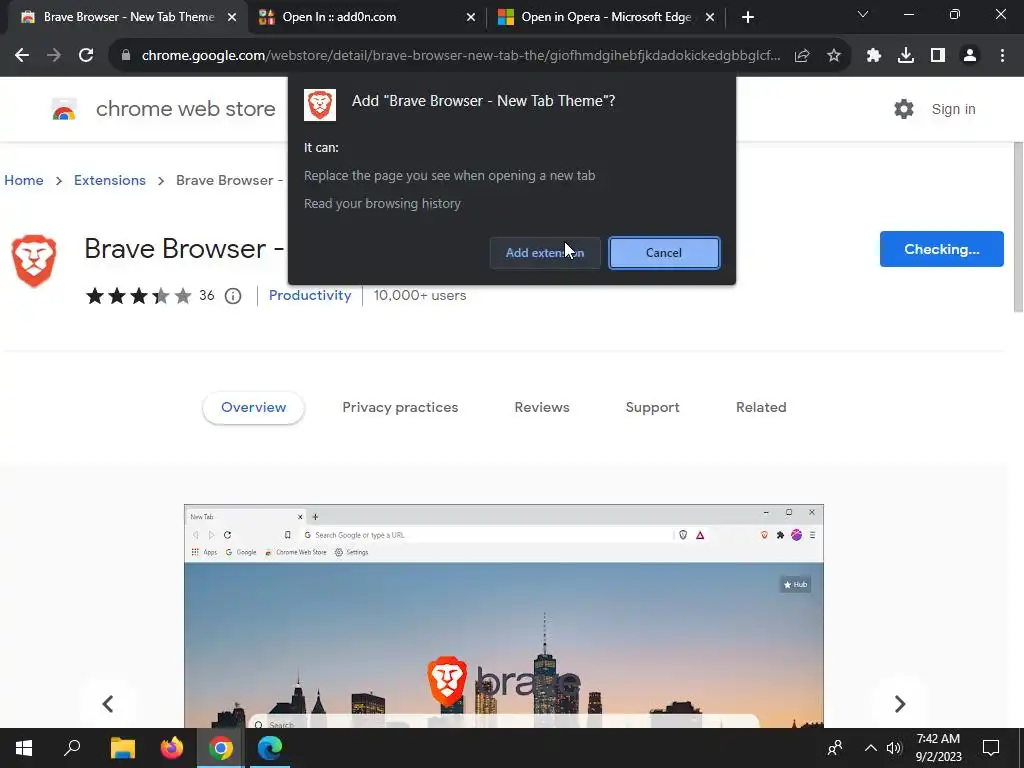Open the Downloads icon in toolbar
1024x768 pixels.
click(x=906, y=56)
